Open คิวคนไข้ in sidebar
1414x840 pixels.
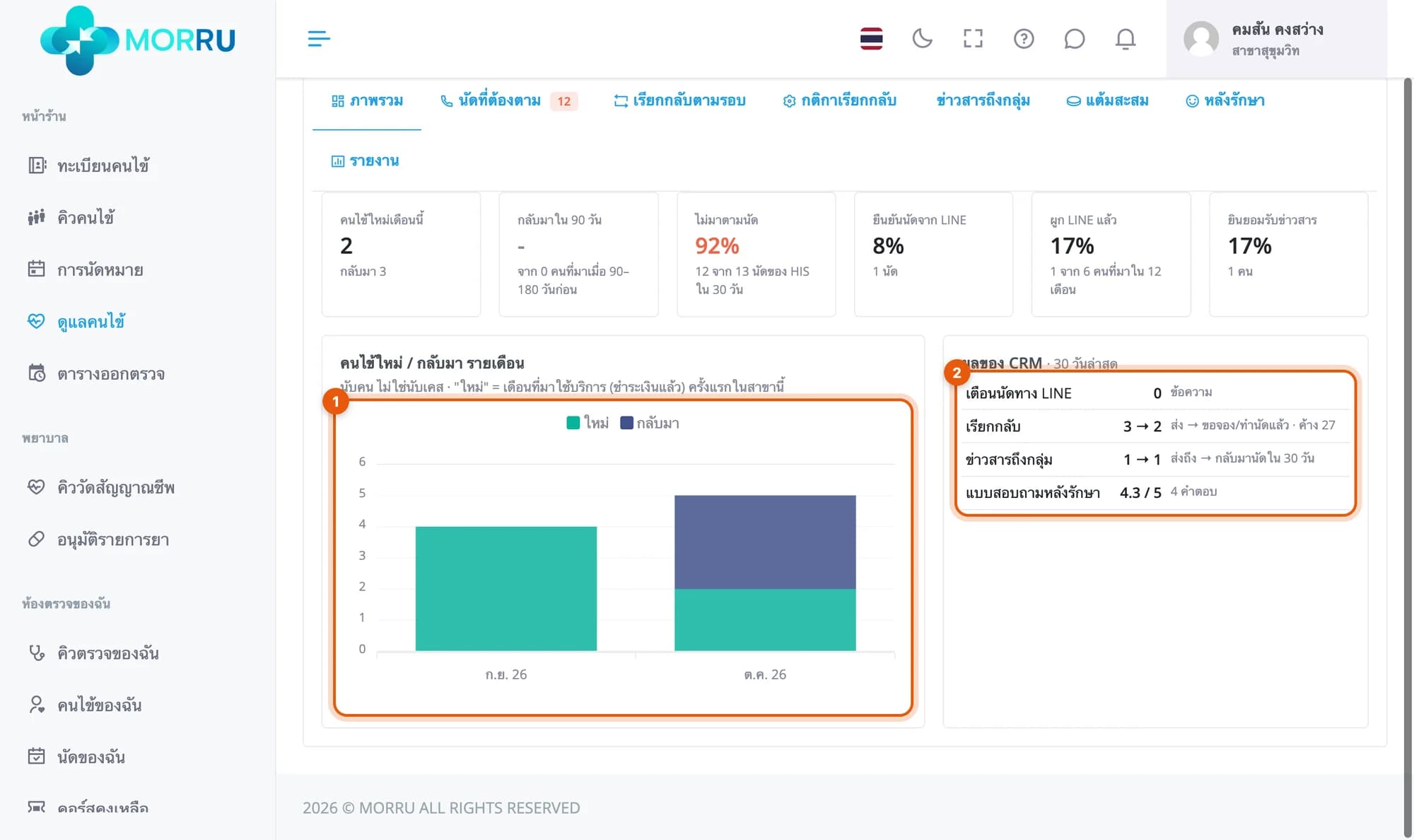(x=86, y=218)
